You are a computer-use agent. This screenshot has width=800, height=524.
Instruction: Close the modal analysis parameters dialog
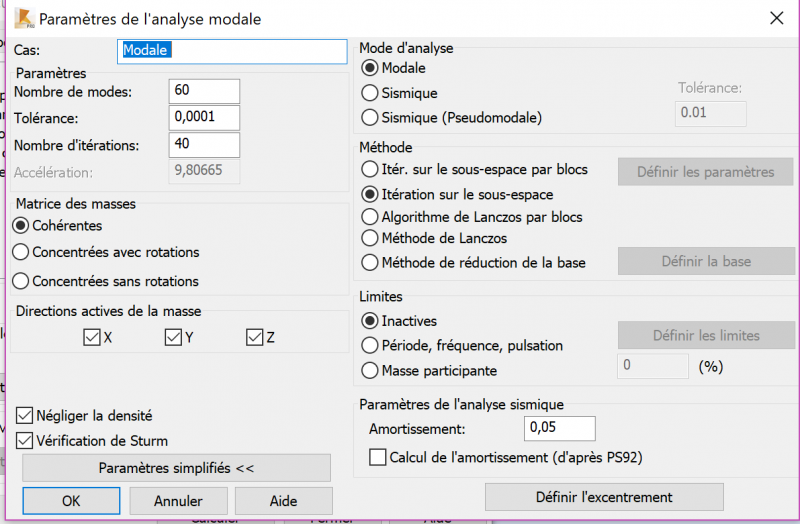(x=776, y=18)
